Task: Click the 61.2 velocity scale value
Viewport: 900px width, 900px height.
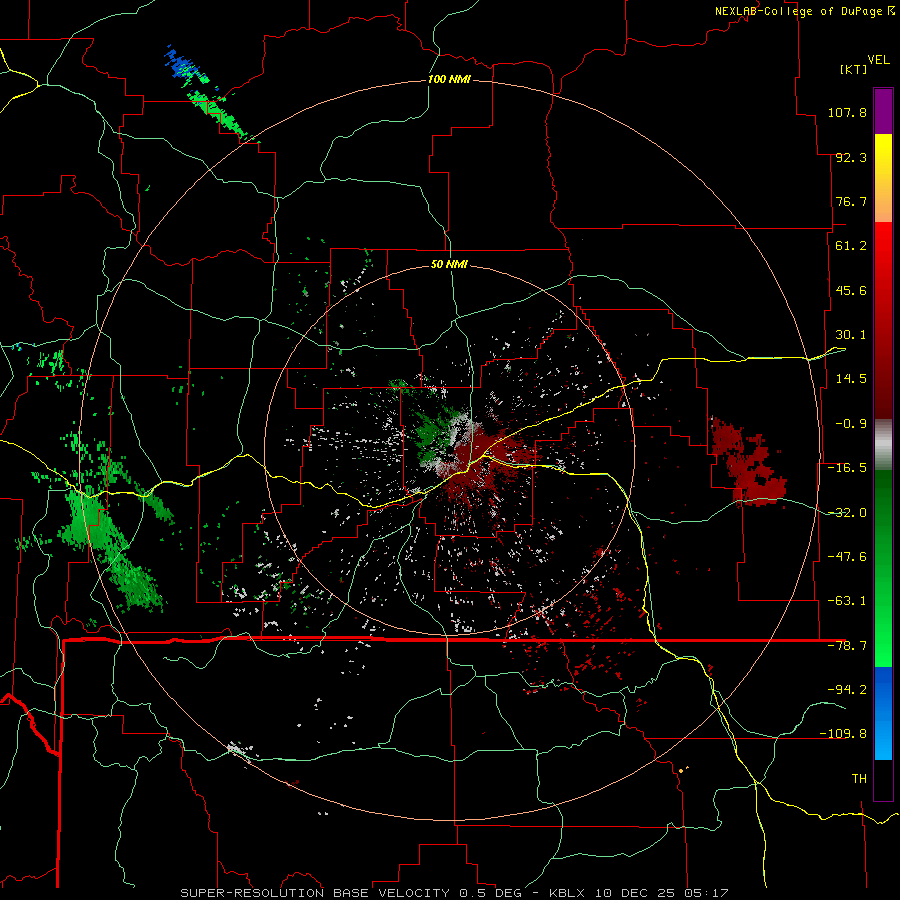Action: (851, 246)
